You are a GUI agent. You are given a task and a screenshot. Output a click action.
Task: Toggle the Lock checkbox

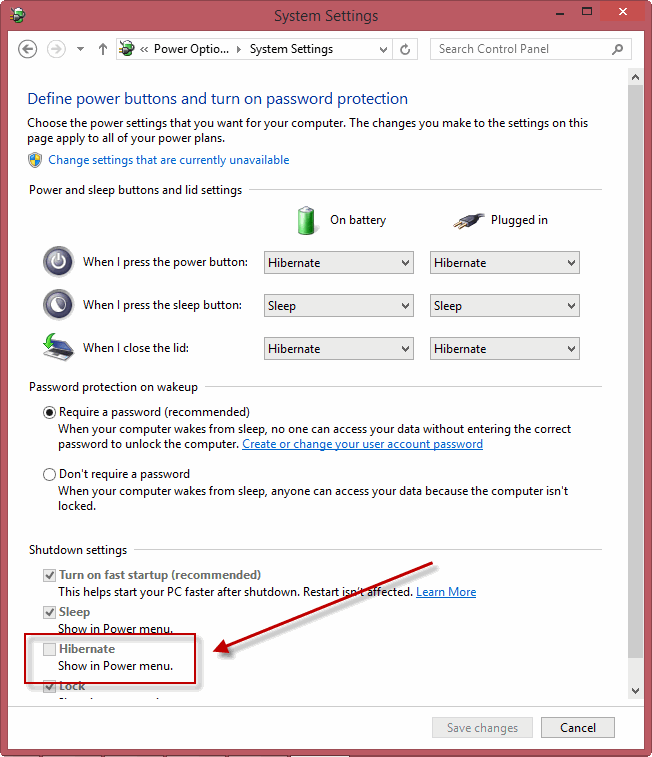[49, 686]
